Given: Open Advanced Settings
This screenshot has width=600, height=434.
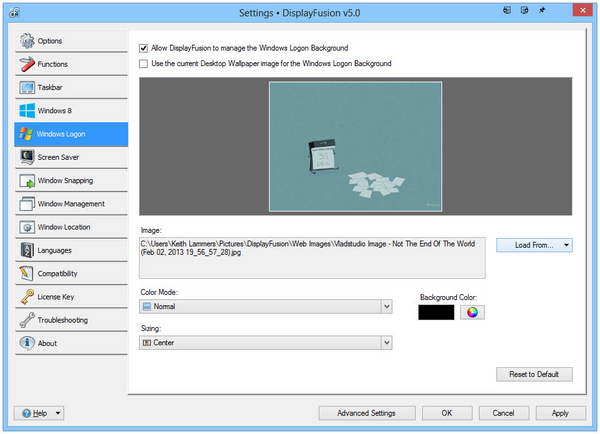Looking at the screenshot, I should click(x=367, y=413).
